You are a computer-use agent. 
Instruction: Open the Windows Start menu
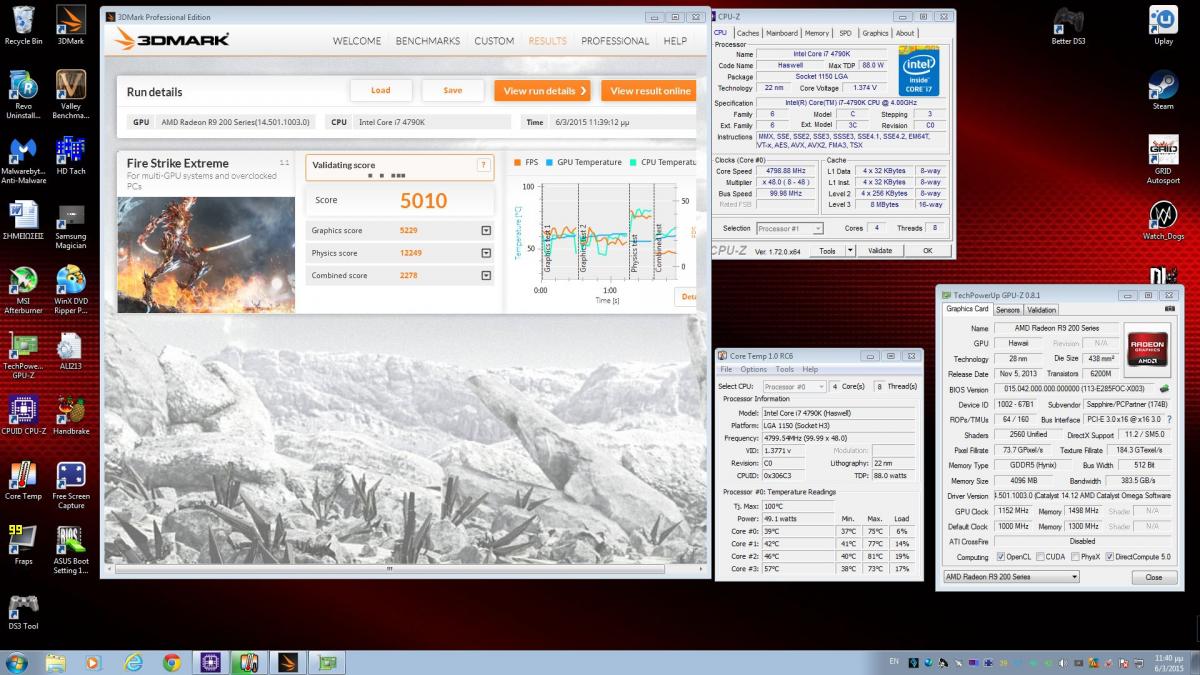tap(17, 662)
